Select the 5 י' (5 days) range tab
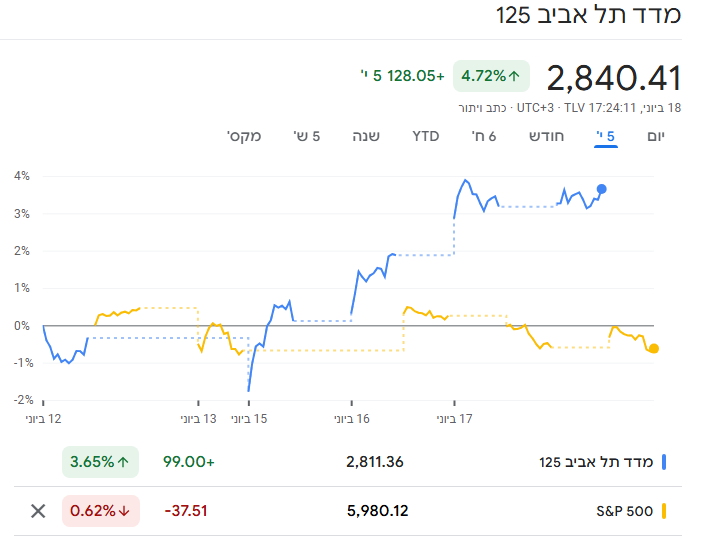707x538 pixels. pyautogui.click(x=605, y=136)
